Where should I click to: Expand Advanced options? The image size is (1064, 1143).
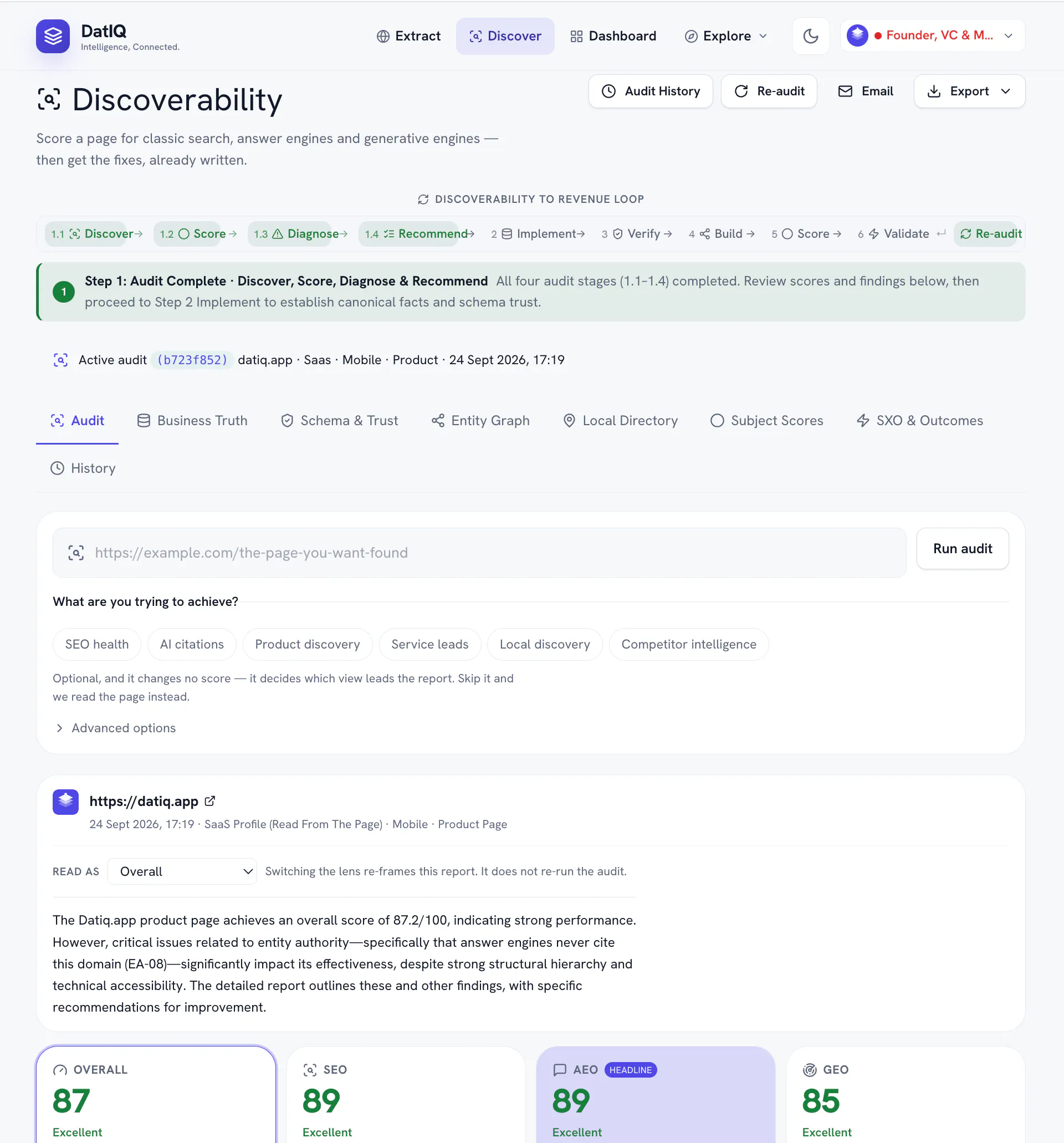115,728
